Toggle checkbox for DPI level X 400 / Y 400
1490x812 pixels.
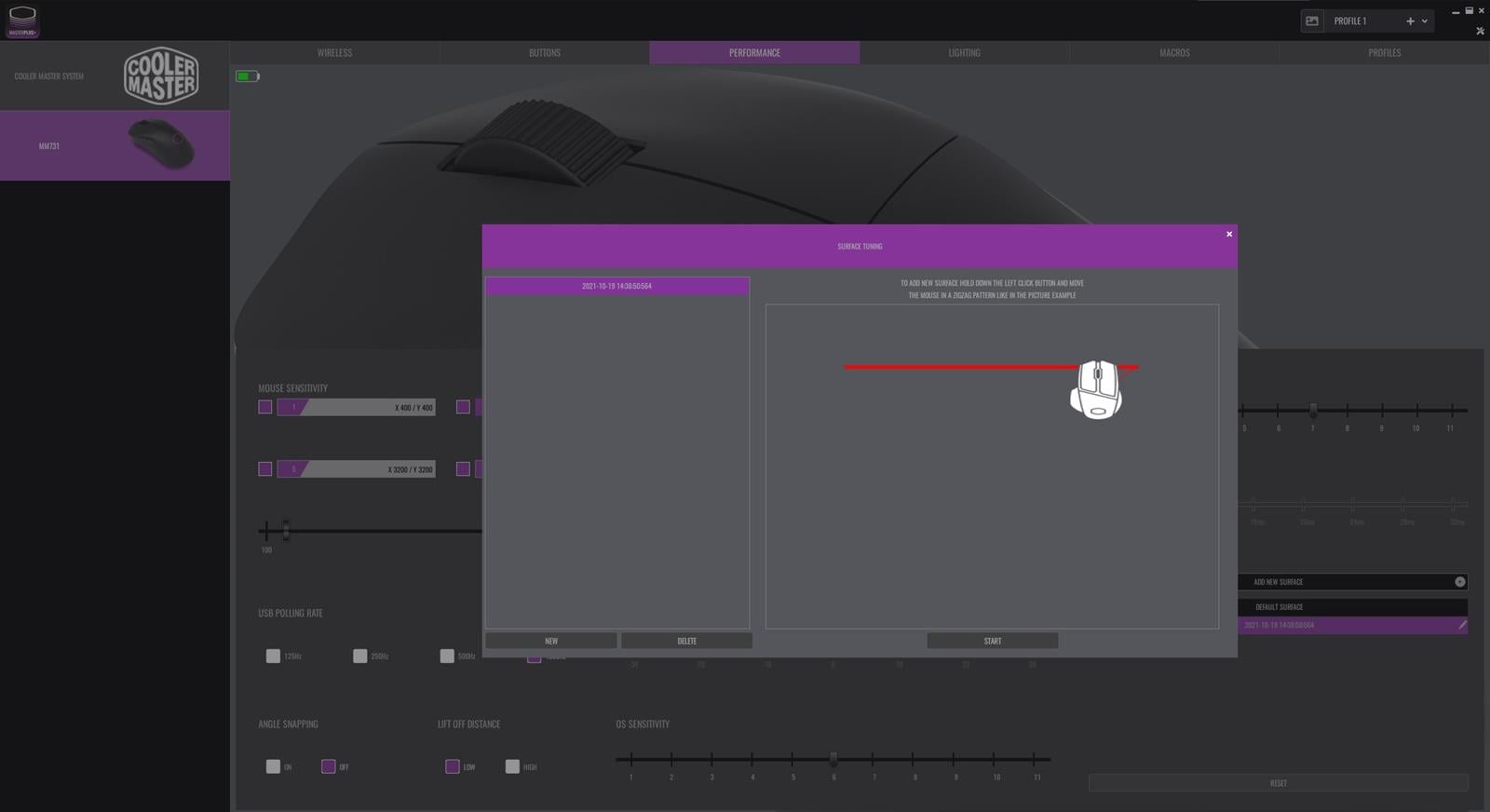pyautogui.click(x=265, y=407)
